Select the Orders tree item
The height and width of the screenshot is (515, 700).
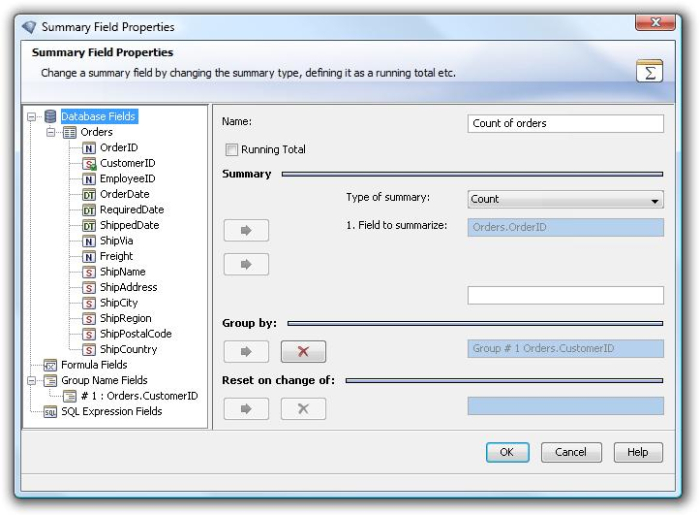click(x=96, y=133)
